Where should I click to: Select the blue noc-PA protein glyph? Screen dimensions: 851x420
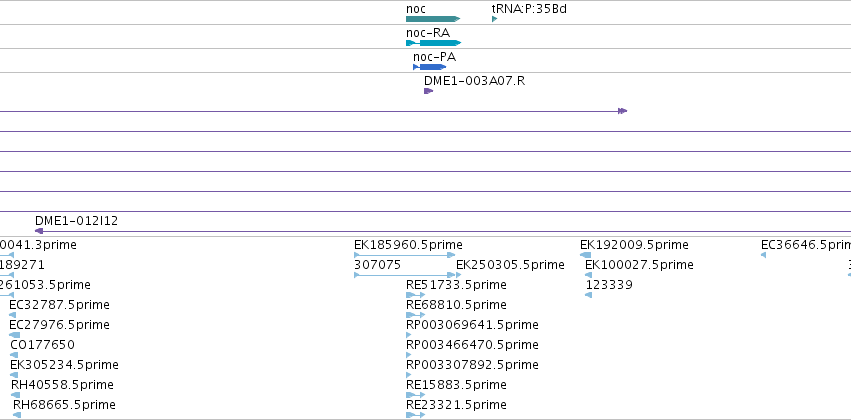pyautogui.click(x=429, y=67)
